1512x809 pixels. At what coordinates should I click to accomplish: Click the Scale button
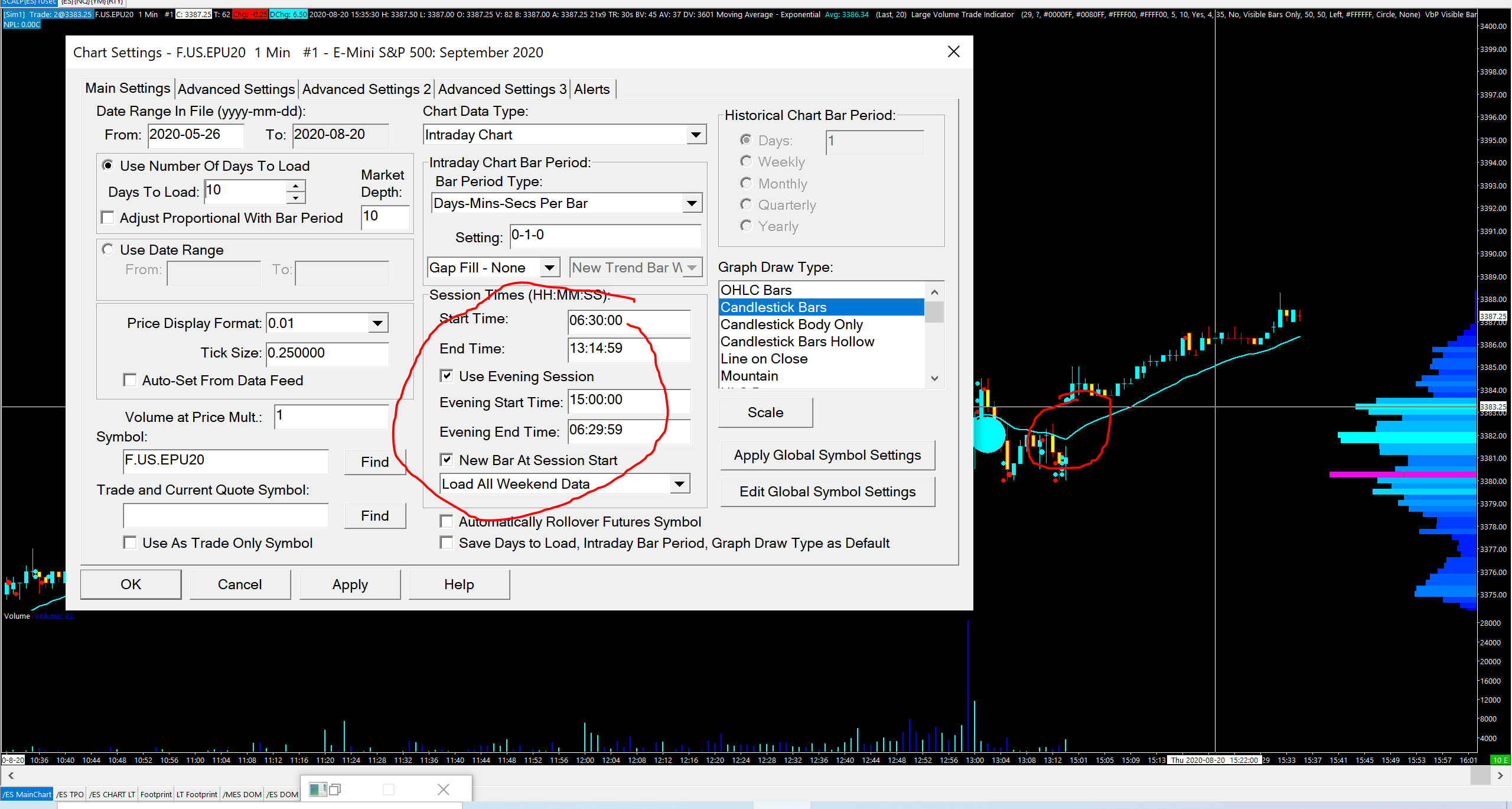coord(765,412)
